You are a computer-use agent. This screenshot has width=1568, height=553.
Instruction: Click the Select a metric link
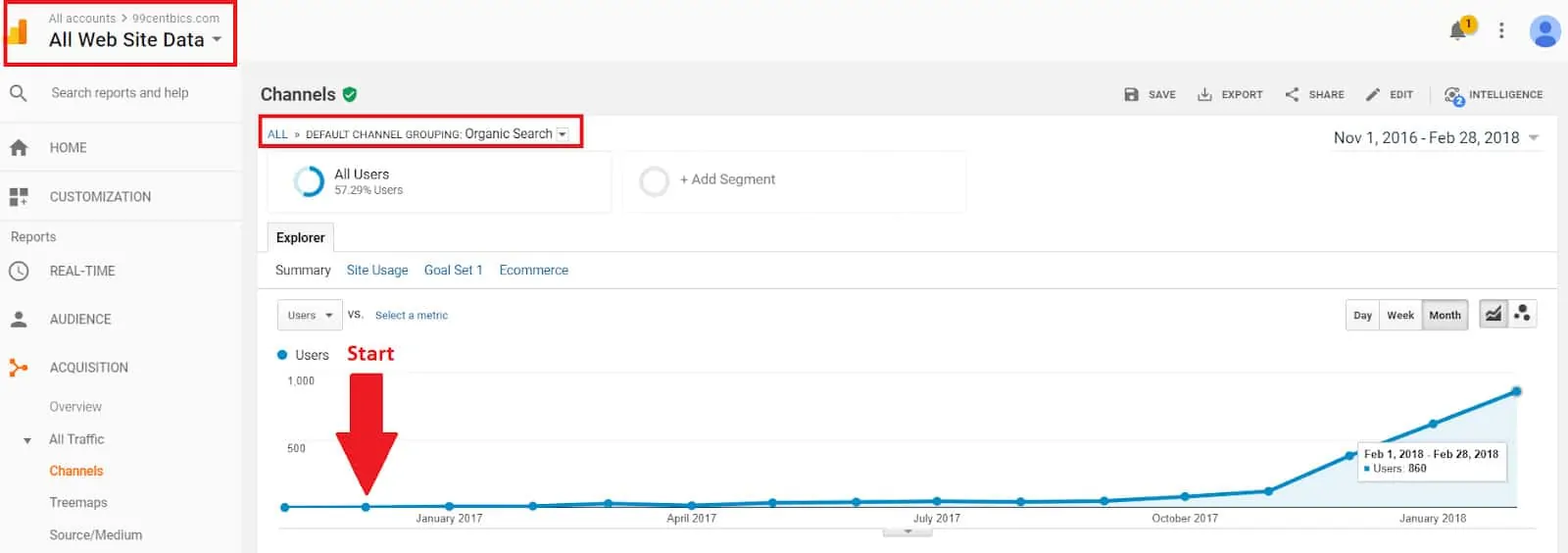coord(411,316)
